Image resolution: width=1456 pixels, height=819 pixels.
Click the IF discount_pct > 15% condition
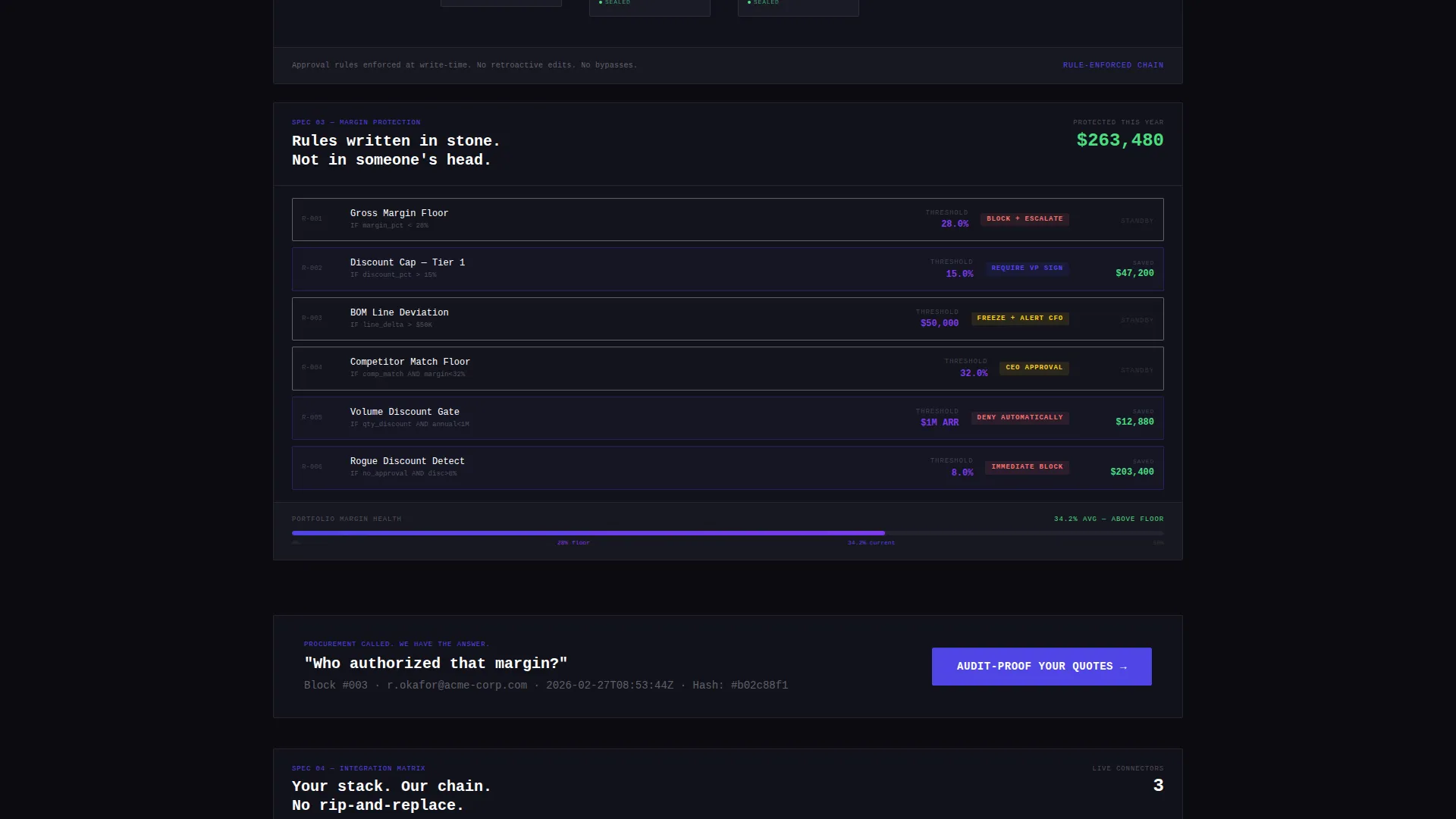coord(394,275)
